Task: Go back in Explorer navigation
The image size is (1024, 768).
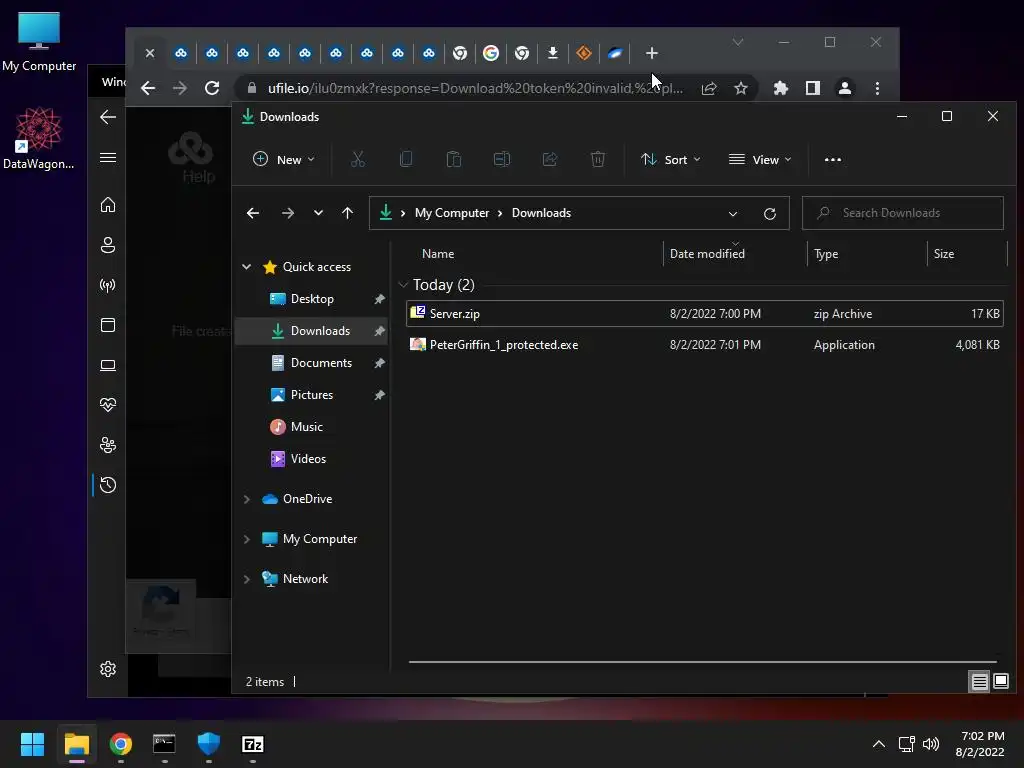Action: pos(253,213)
